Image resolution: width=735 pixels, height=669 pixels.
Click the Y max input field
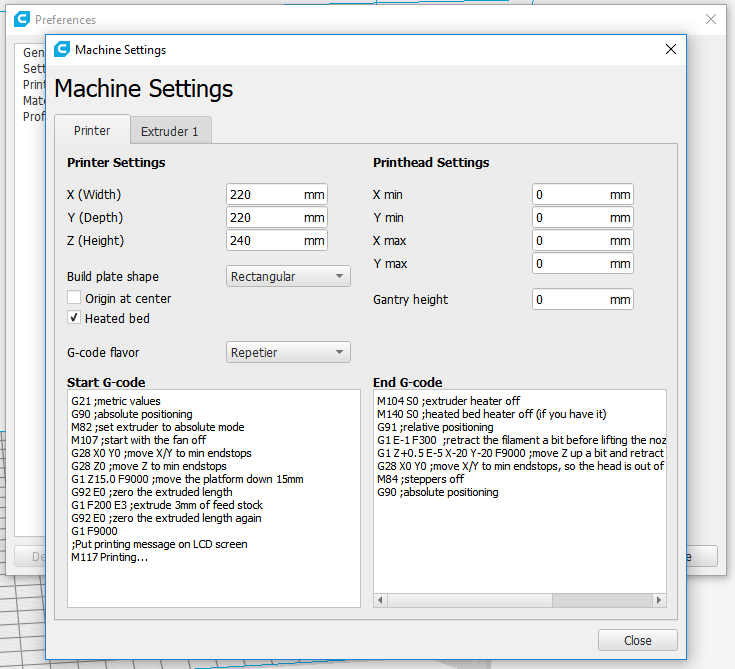(x=583, y=263)
